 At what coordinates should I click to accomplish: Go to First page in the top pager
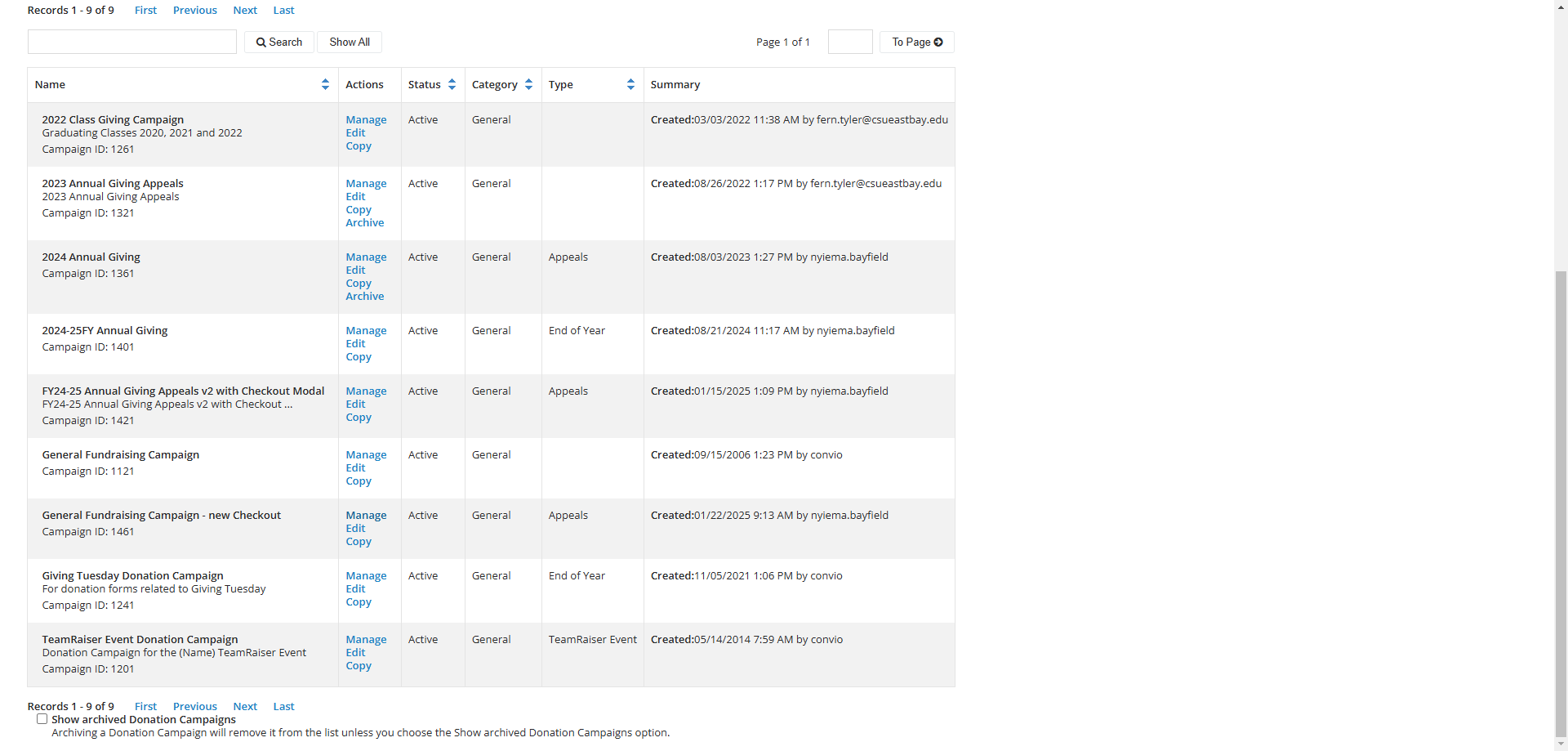click(x=145, y=10)
